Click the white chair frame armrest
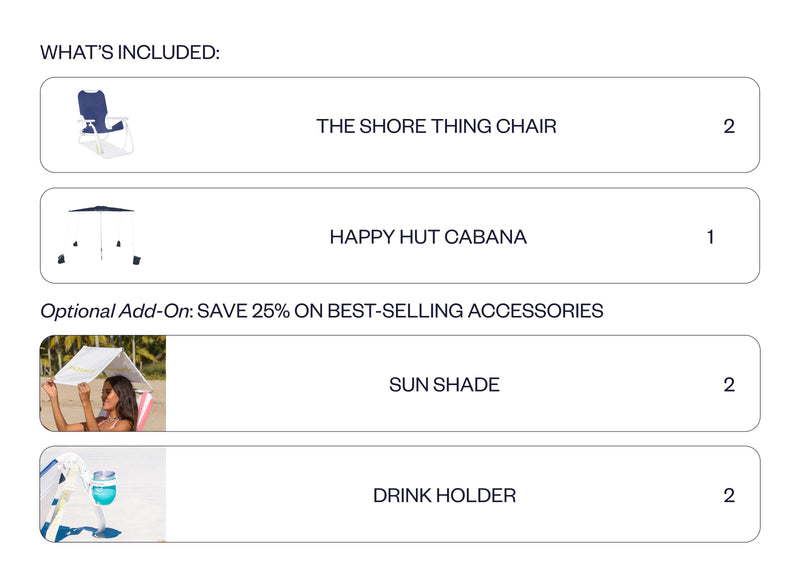This screenshot has width=800, height=582. tap(87, 122)
